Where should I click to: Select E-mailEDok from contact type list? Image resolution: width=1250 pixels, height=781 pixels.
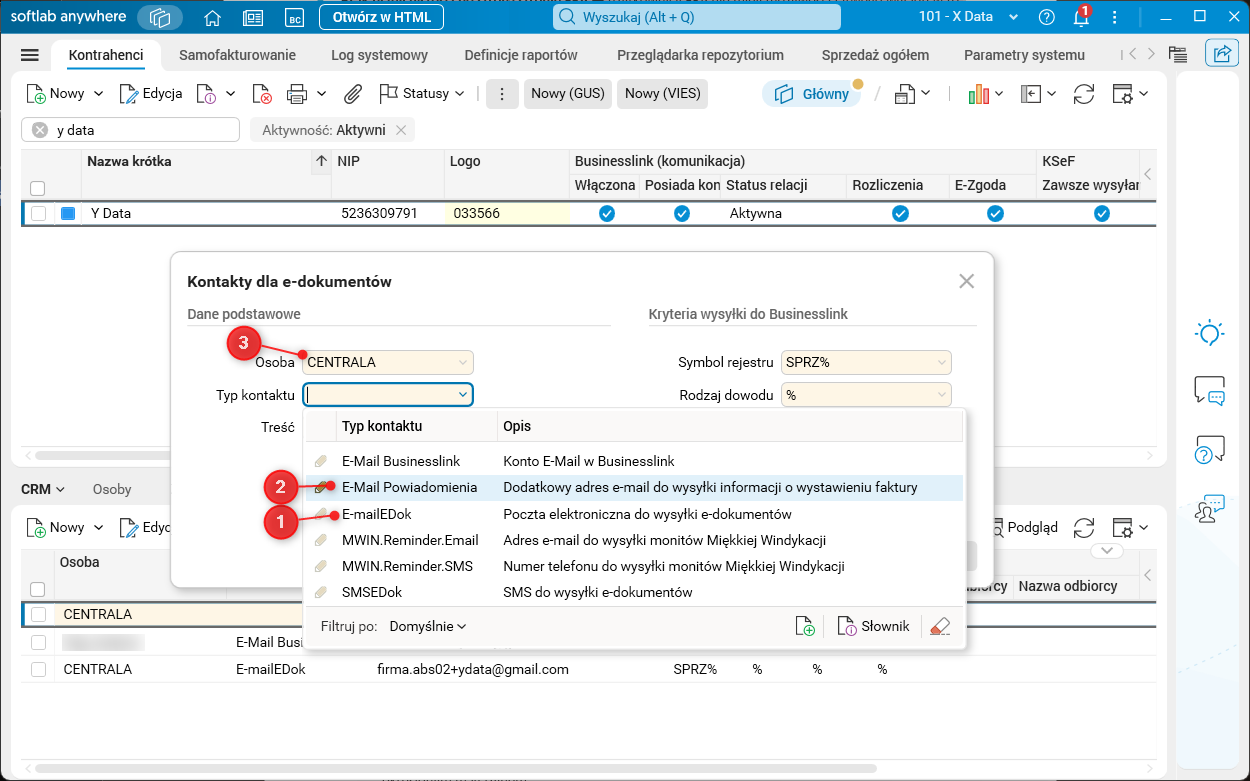coord(633,514)
